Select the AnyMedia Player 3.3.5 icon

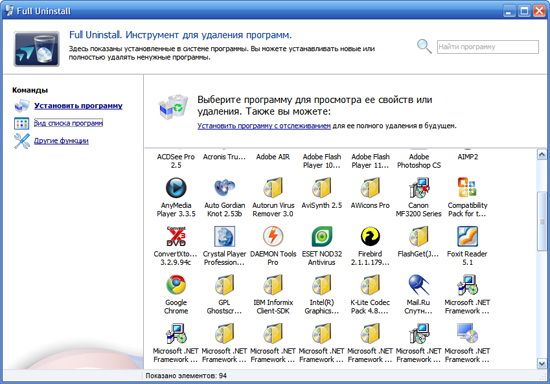[x=176, y=188]
